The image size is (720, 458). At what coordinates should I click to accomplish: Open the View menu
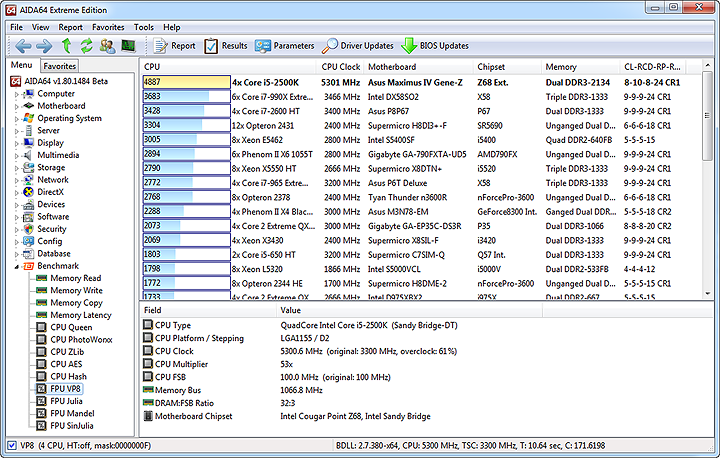tap(40, 27)
